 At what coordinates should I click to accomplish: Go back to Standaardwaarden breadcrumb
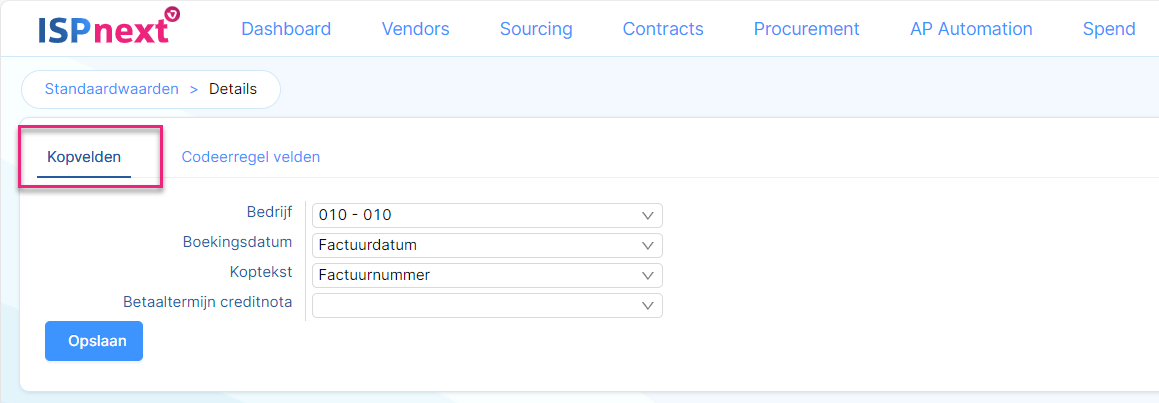click(x=112, y=89)
